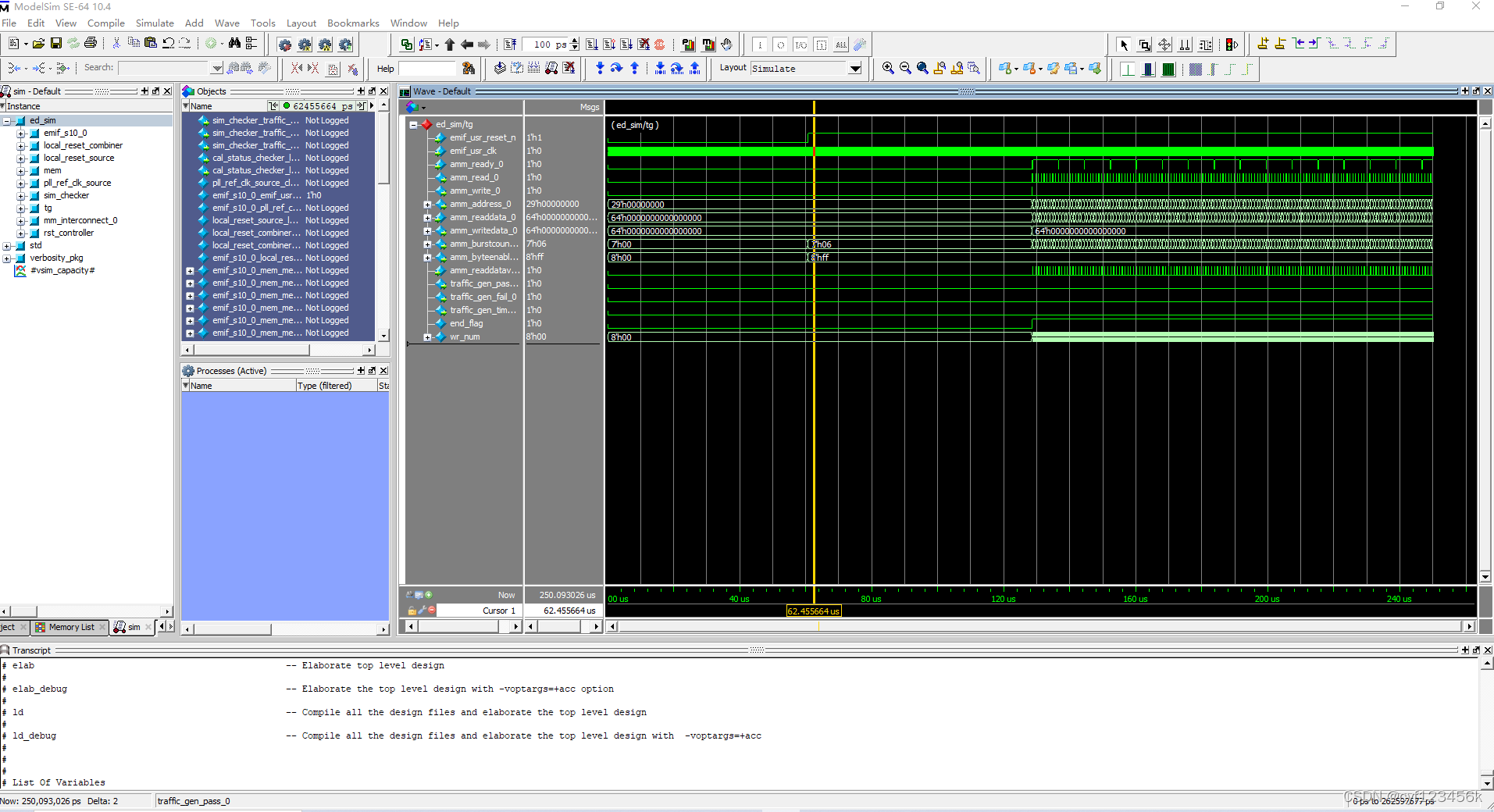Open Find with the binoculars icon
The image size is (1494, 812).
(x=234, y=44)
